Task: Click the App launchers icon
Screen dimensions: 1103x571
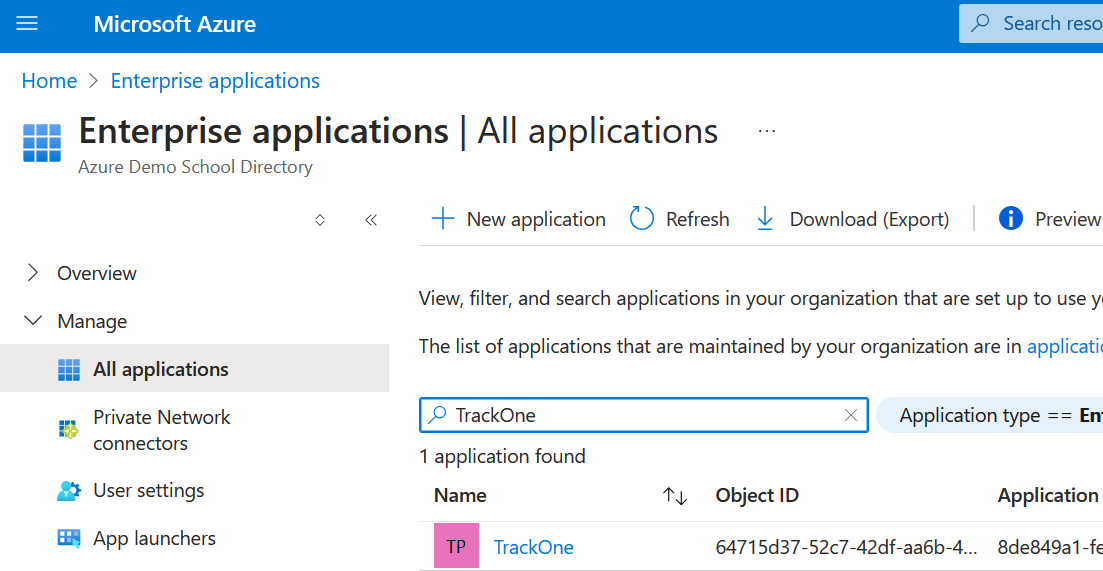Action: [69, 539]
